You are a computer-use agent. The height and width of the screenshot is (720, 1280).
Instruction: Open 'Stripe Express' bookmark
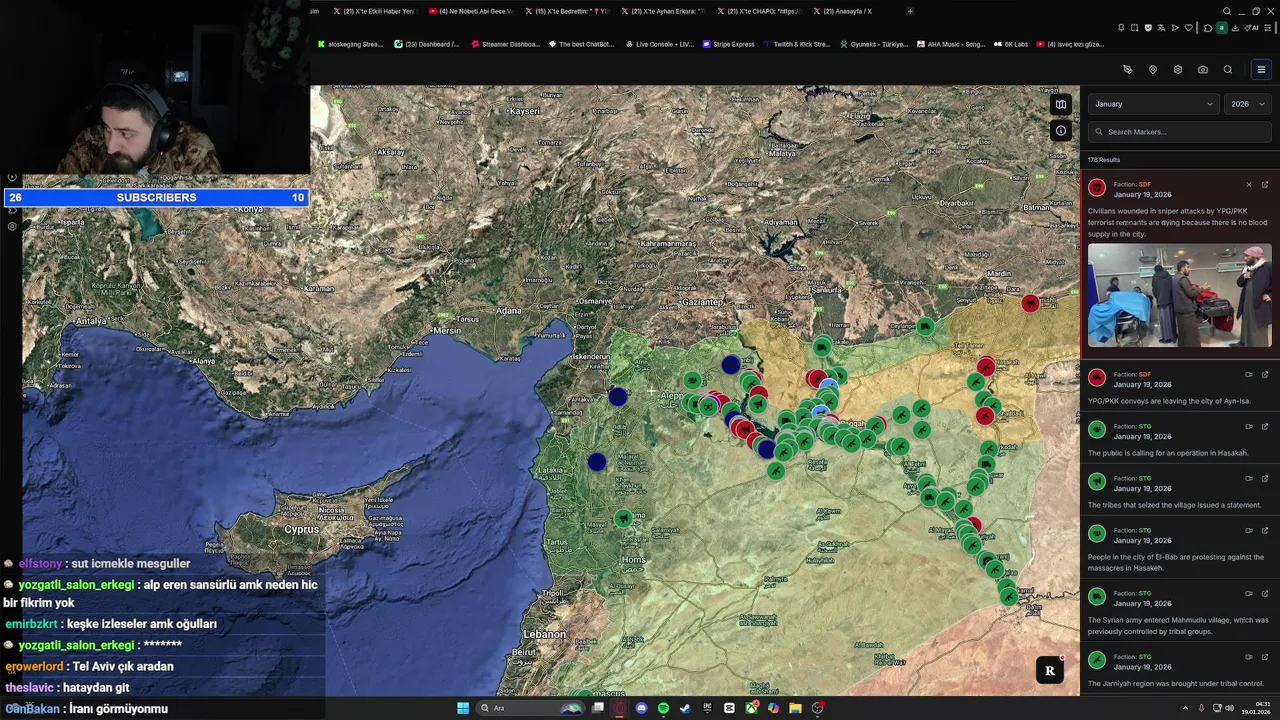pyautogui.click(x=728, y=44)
